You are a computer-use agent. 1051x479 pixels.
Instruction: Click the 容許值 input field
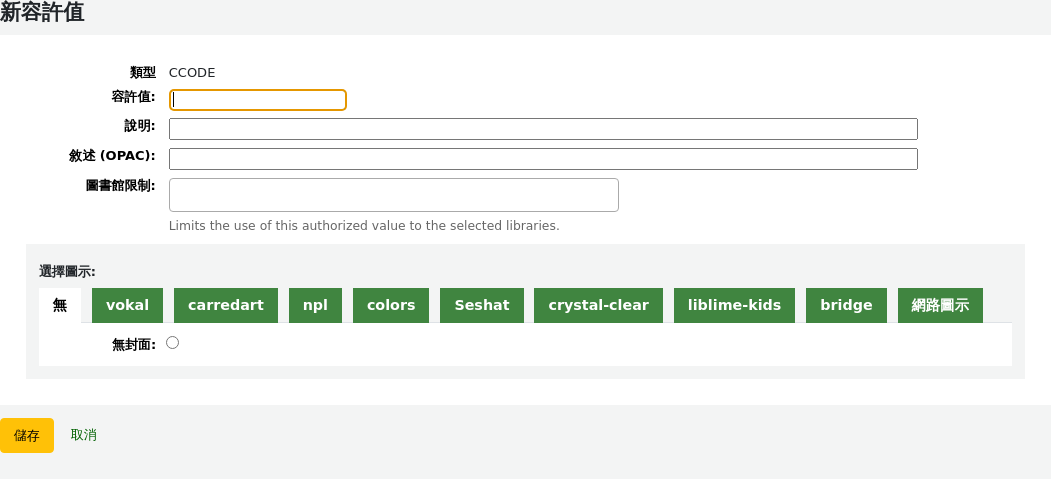(258, 100)
